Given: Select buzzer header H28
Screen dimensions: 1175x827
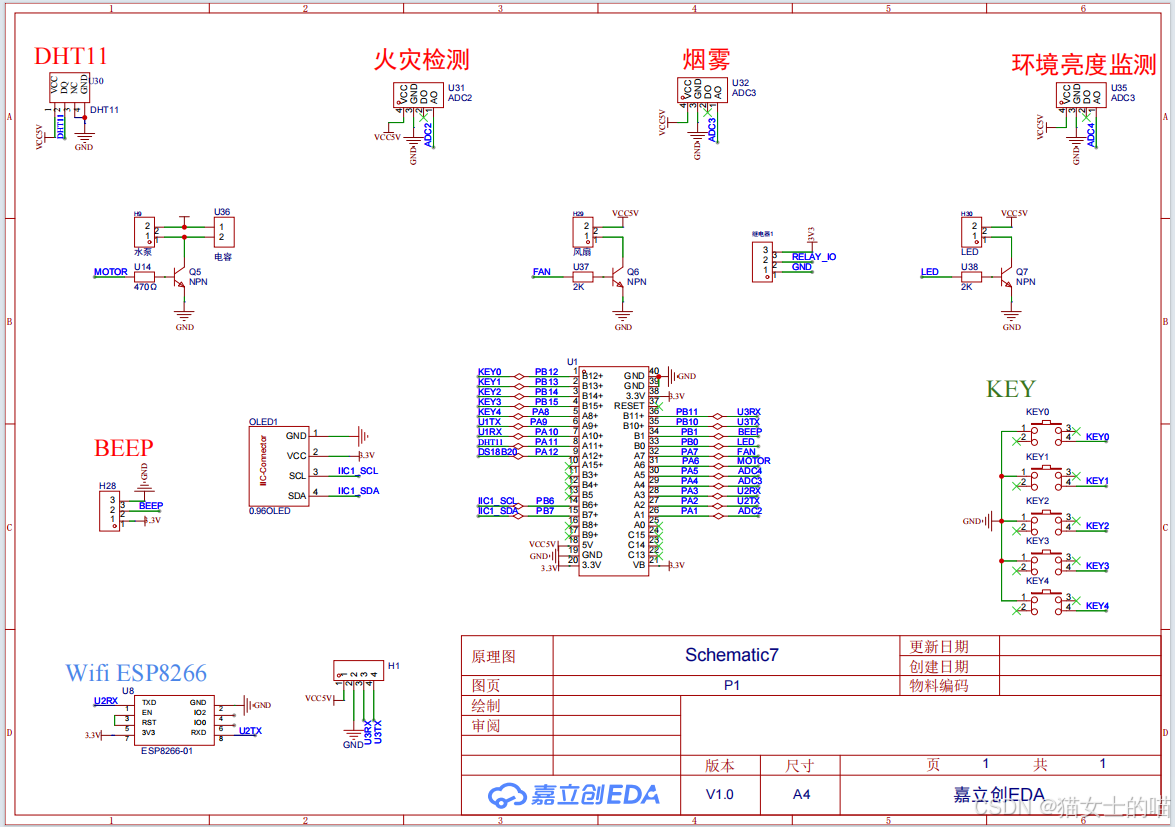Looking at the screenshot, I should click(109, 511).
